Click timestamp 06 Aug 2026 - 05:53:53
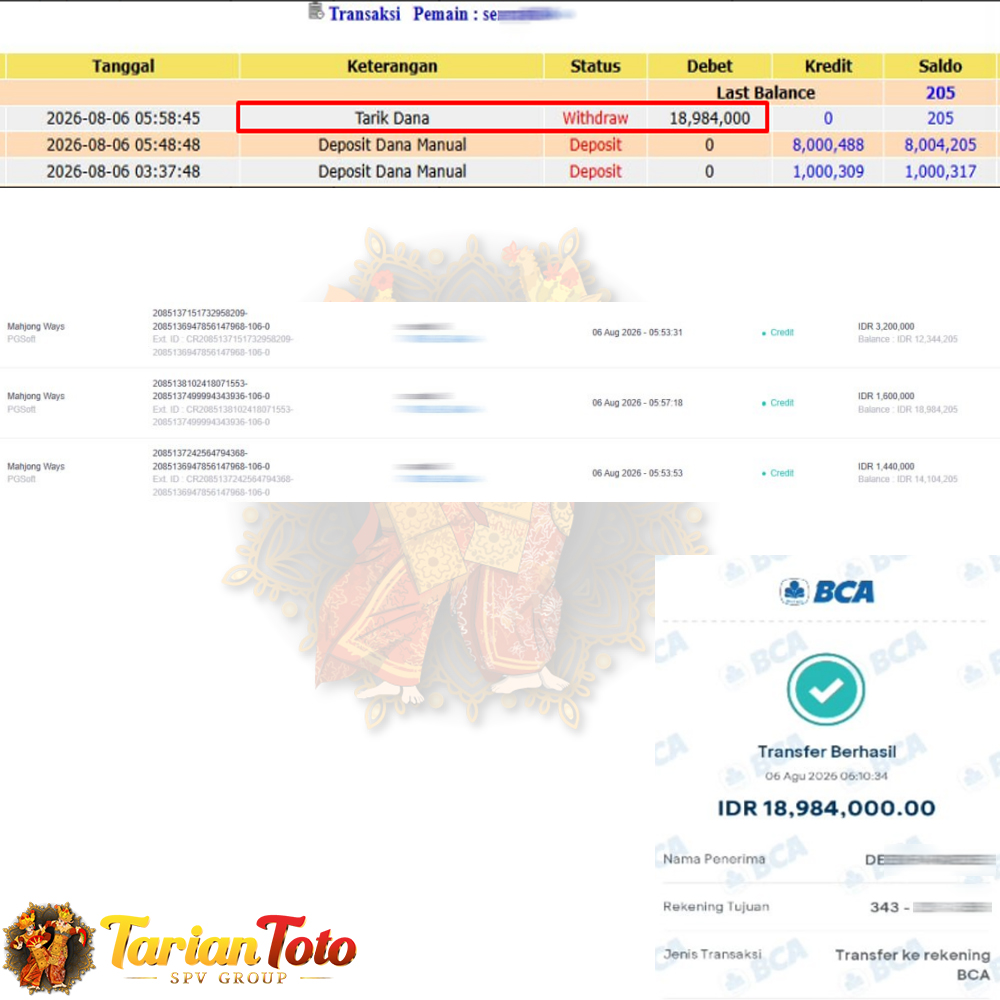The width and height of the screenshot is (1000, 1000). pos(637,473)
